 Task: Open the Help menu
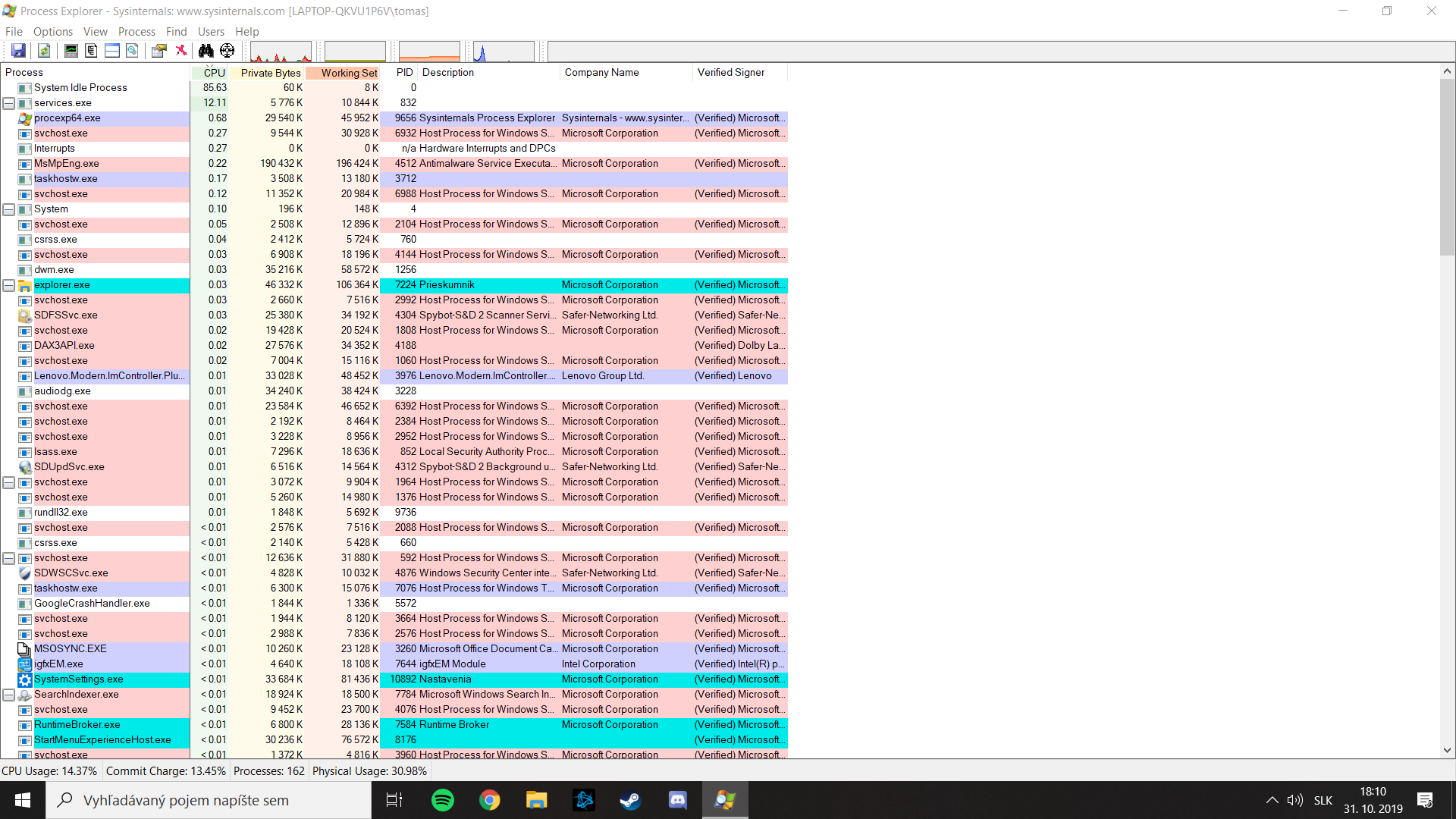(246, 31)
